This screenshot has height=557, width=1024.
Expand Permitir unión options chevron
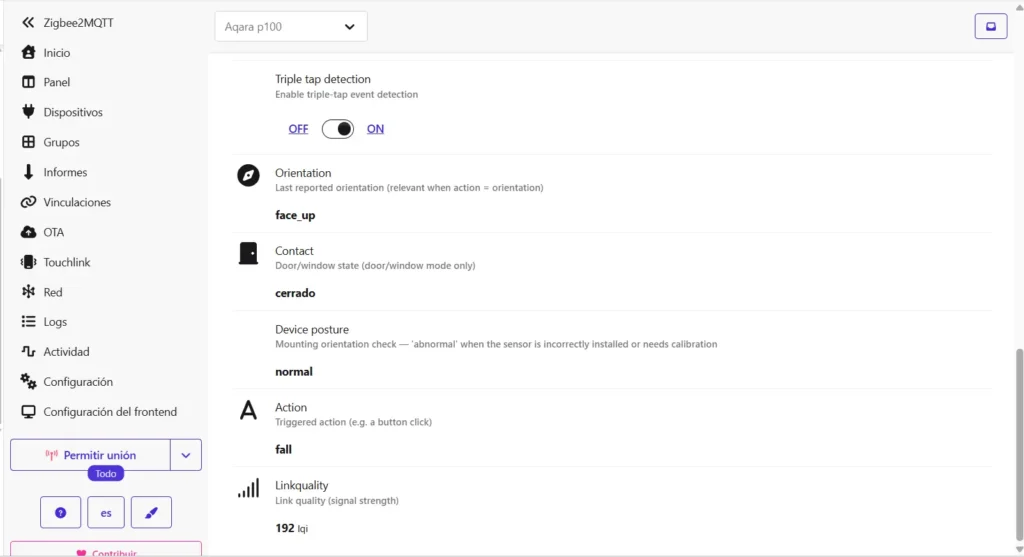[x=185, y=455]
